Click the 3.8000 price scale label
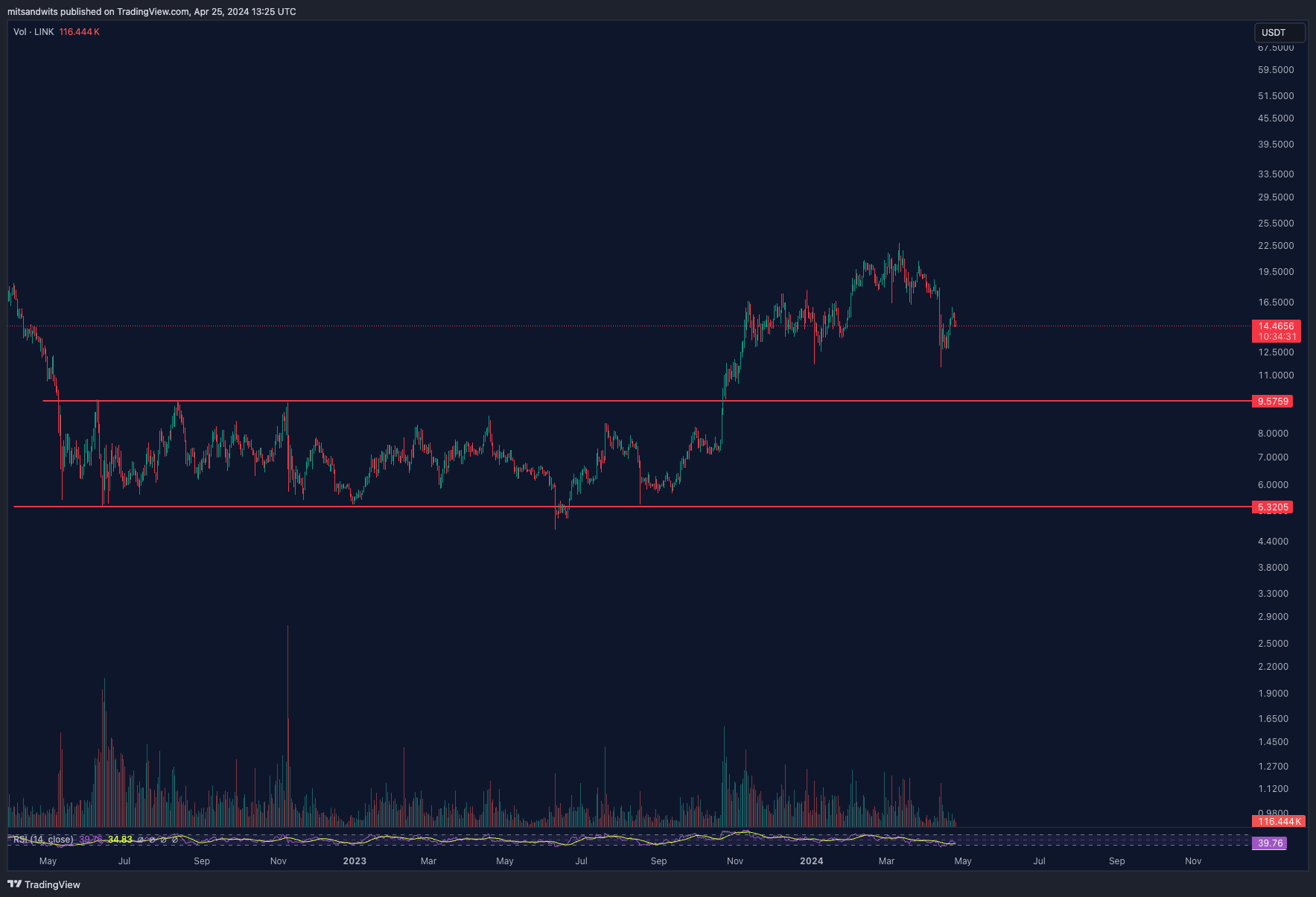The image size is (1316, 897). 1273,568
